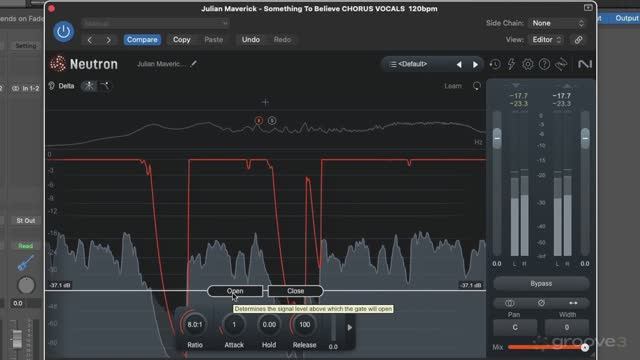The height and width of the screenshot is (360, 640).
Task: Click the Width value field
Action: click(567, 327)
